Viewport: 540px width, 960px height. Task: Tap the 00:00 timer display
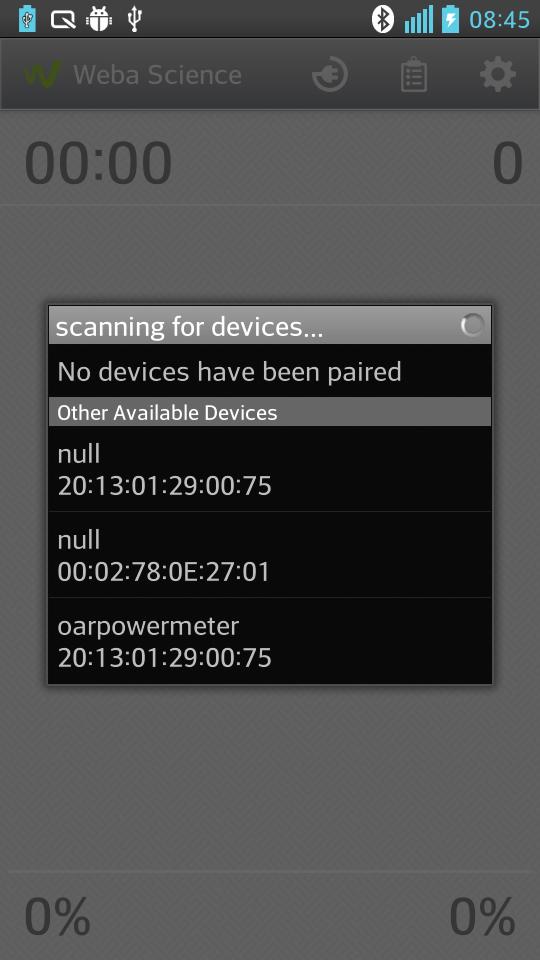98,163
